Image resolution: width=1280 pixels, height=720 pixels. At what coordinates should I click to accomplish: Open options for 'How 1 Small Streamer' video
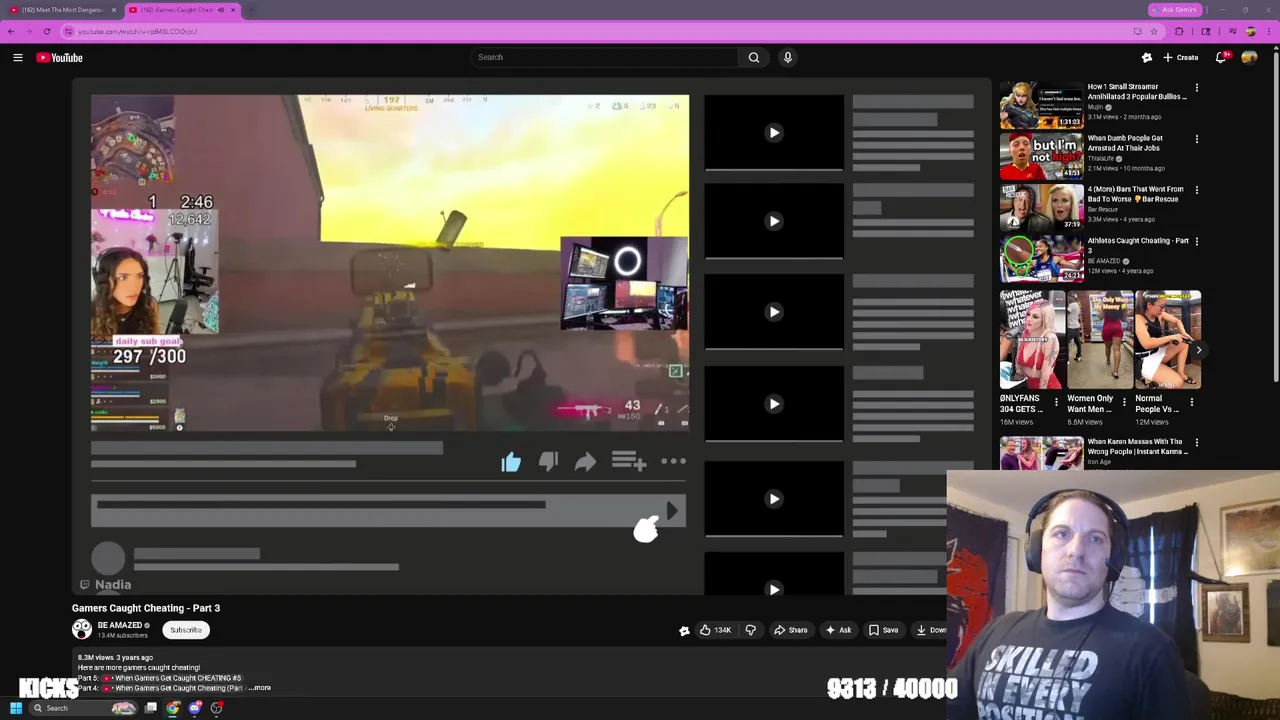1196,88
